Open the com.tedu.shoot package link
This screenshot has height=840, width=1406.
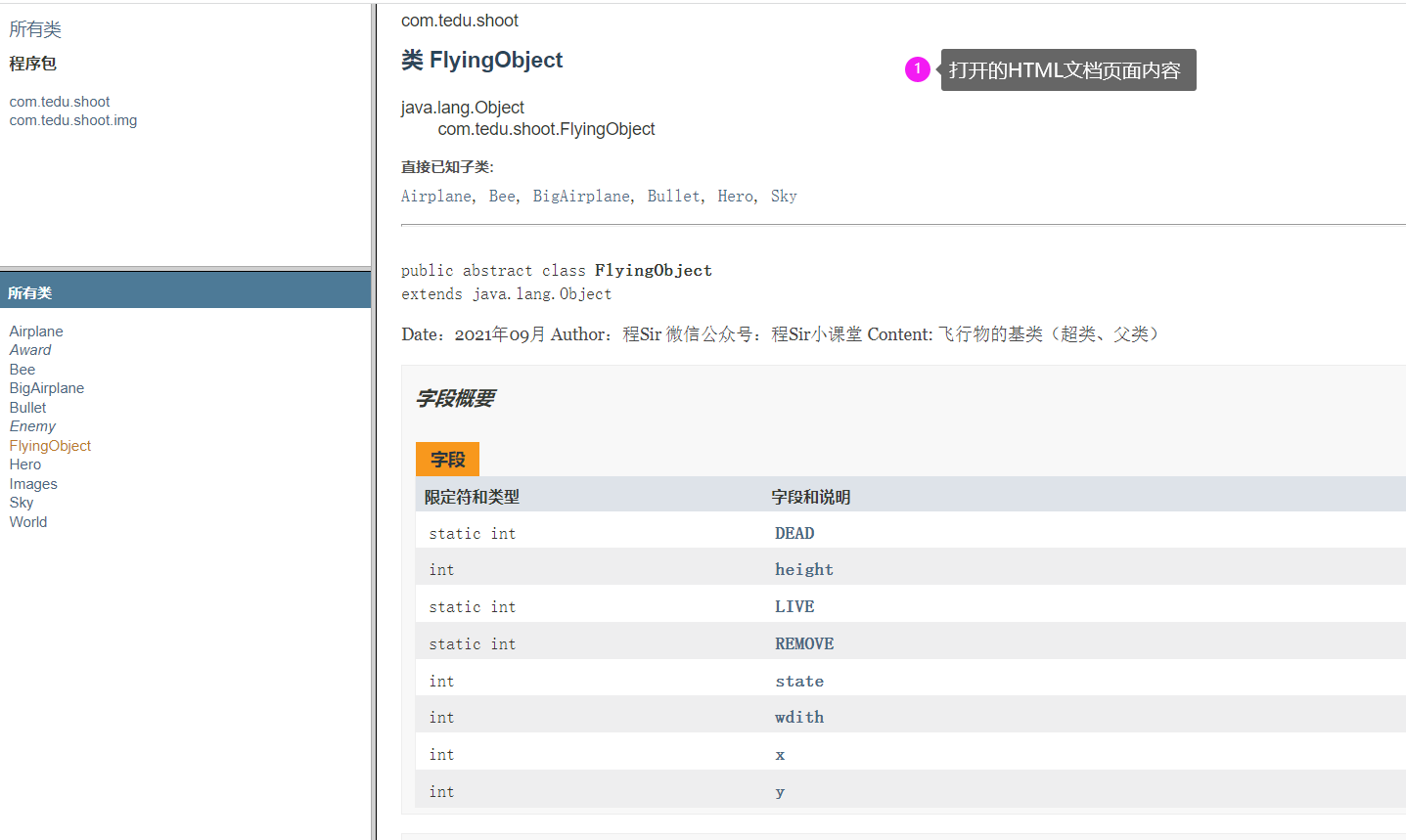click(60, 102)
